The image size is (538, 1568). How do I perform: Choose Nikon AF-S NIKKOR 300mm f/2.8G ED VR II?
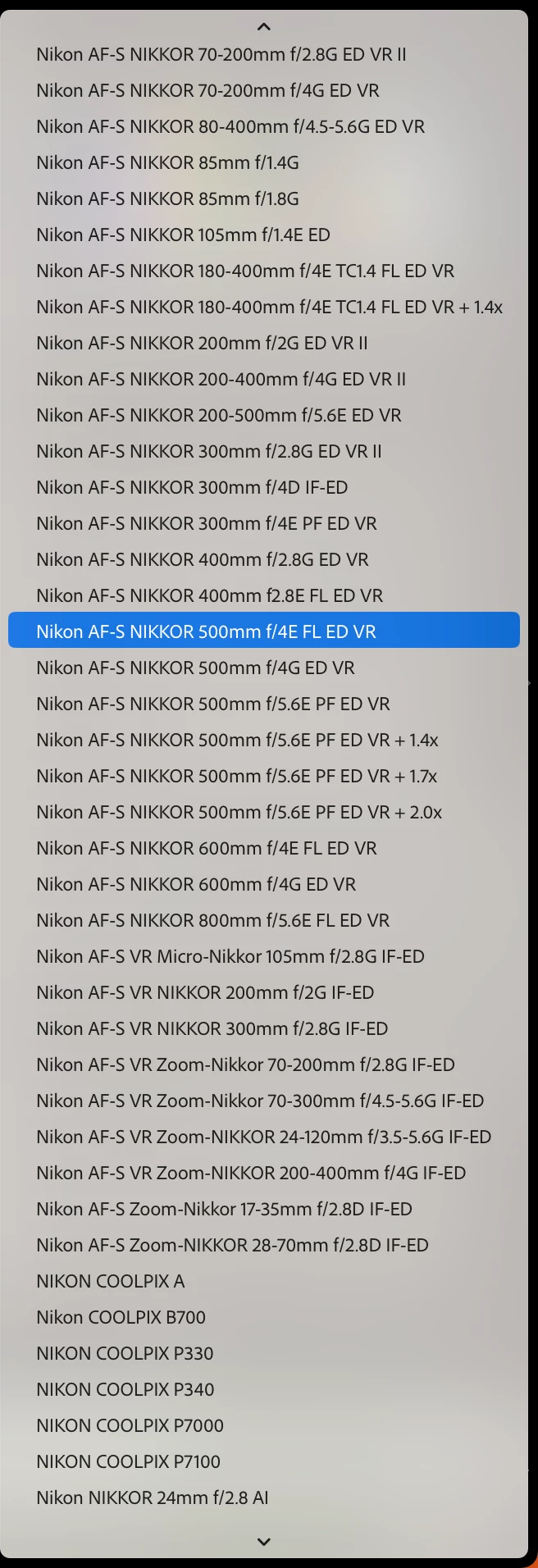click(264, 451)
